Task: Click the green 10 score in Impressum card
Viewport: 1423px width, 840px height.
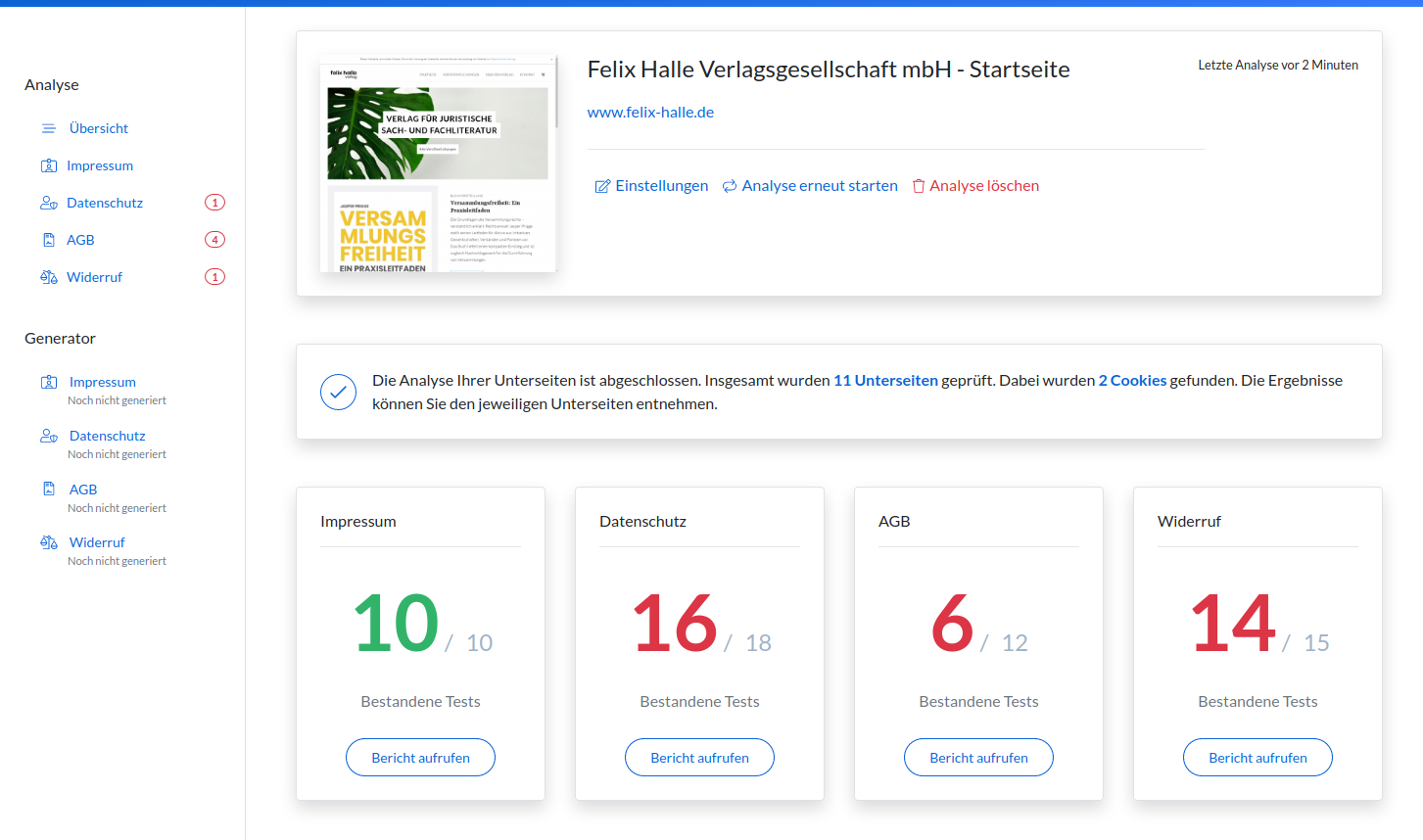Action: [x=396, y=623]
